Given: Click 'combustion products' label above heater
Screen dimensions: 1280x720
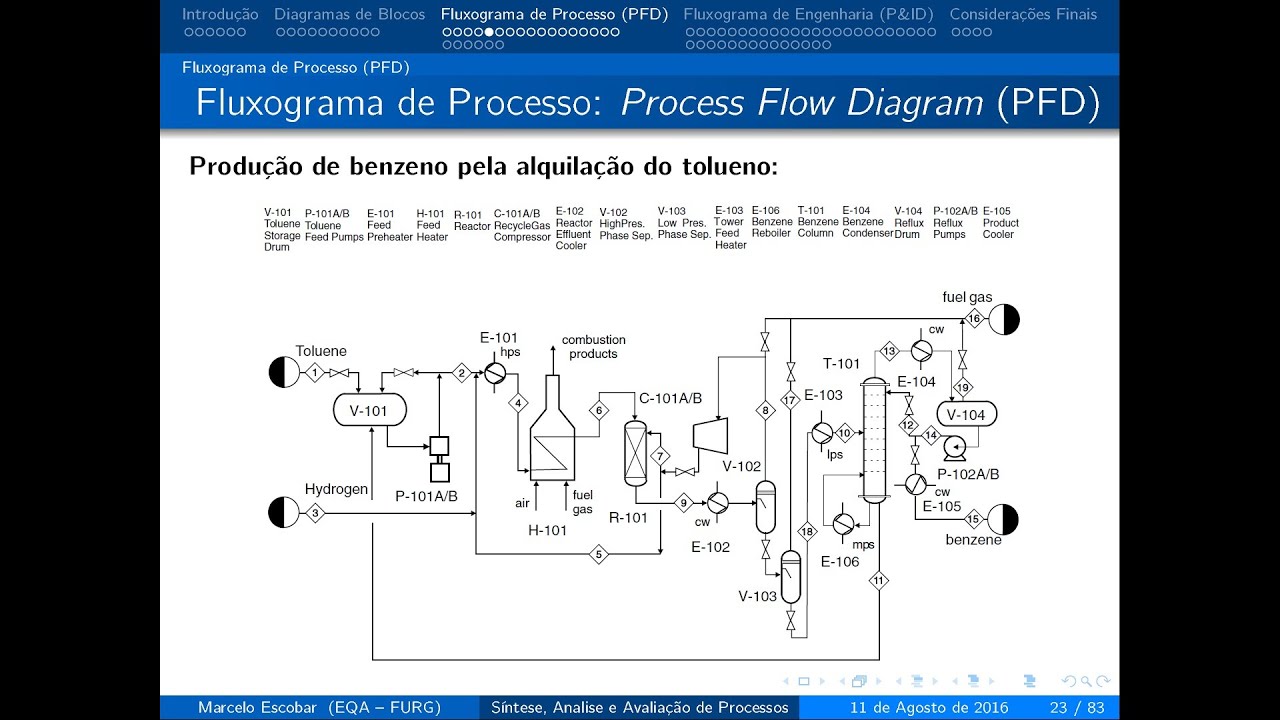Looking at the screenshot, I should pos(593,347).
